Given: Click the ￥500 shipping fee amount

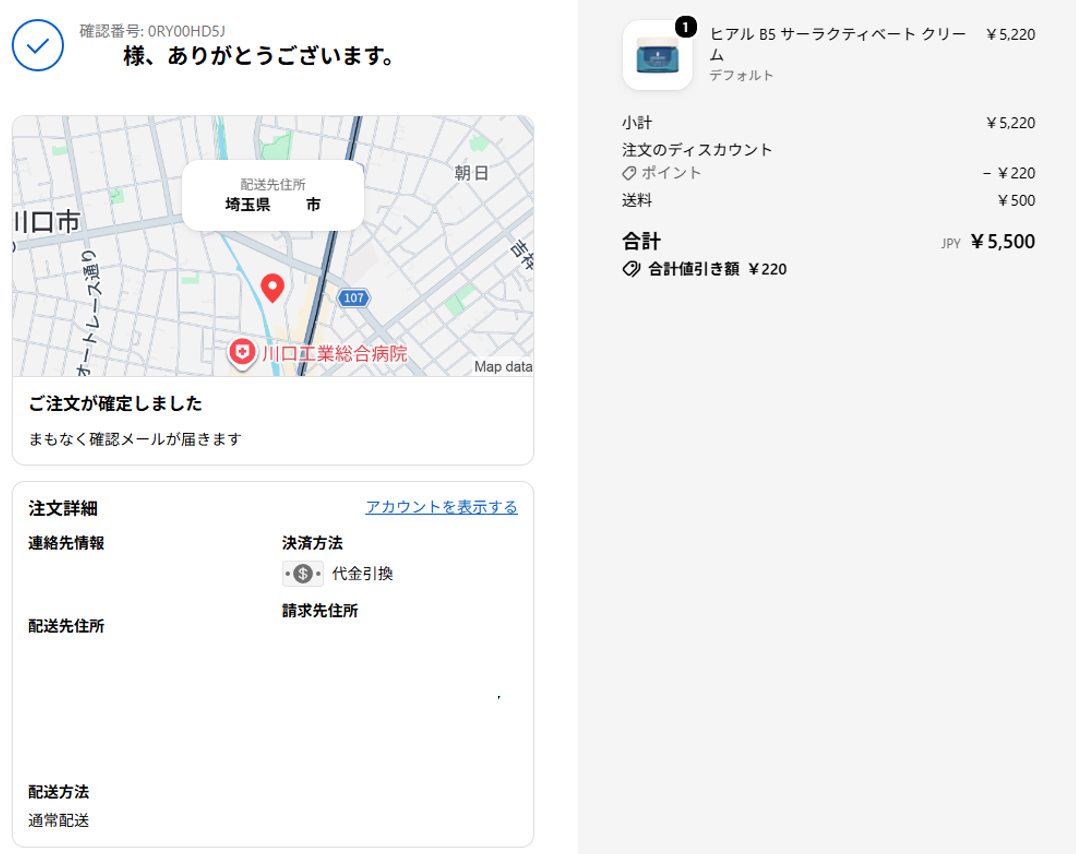Looking at the screenshot, I should [1016, 200].
